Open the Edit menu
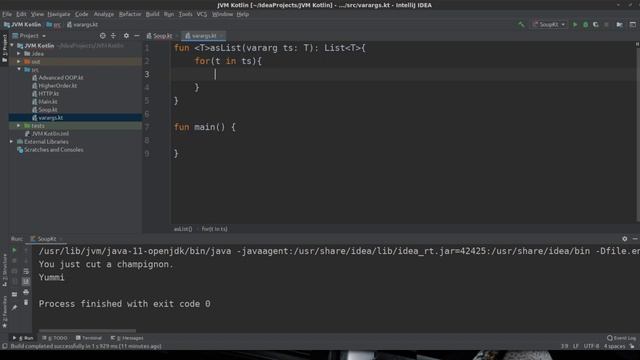640x360 pixels. click(21, 14)
